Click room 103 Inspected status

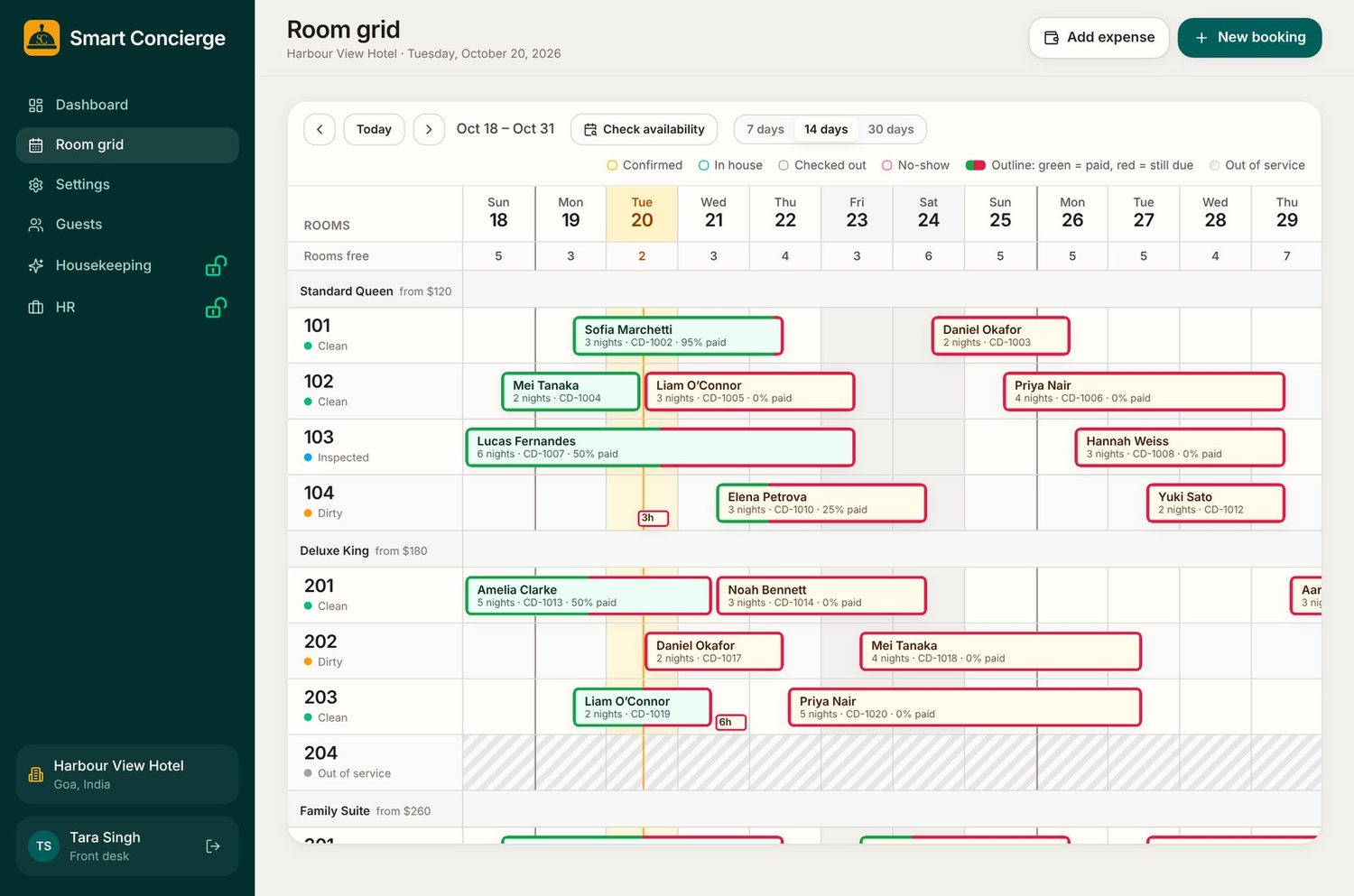337,457
